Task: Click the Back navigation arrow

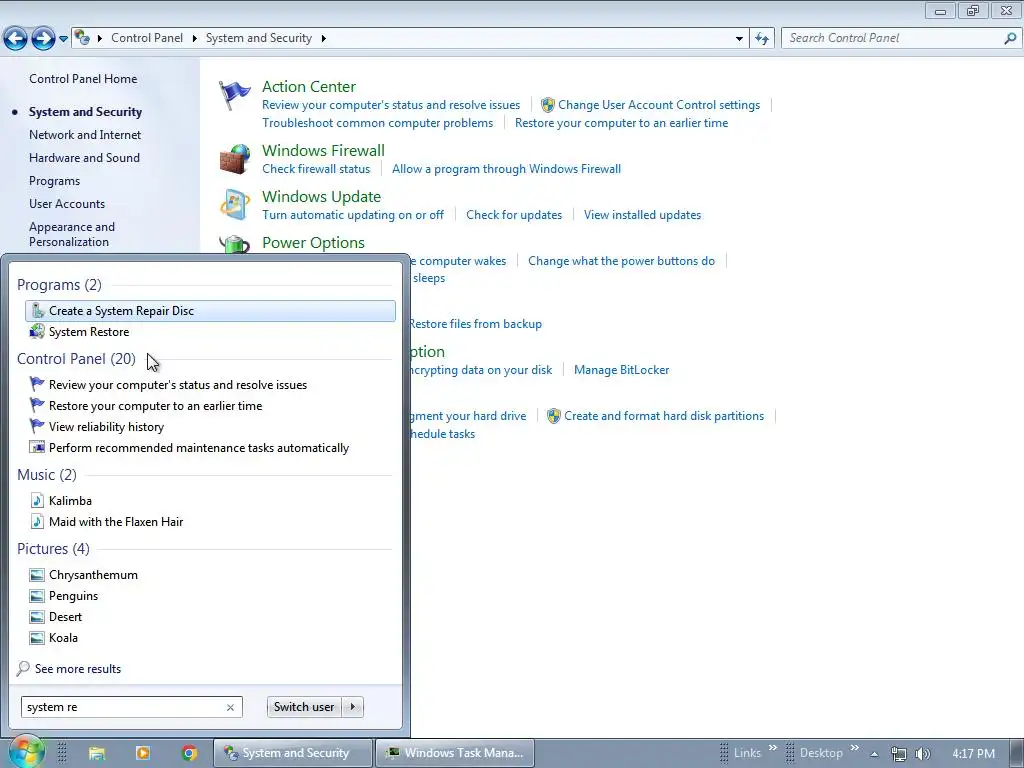Action: pyautogui.click(x=16, y=39)
